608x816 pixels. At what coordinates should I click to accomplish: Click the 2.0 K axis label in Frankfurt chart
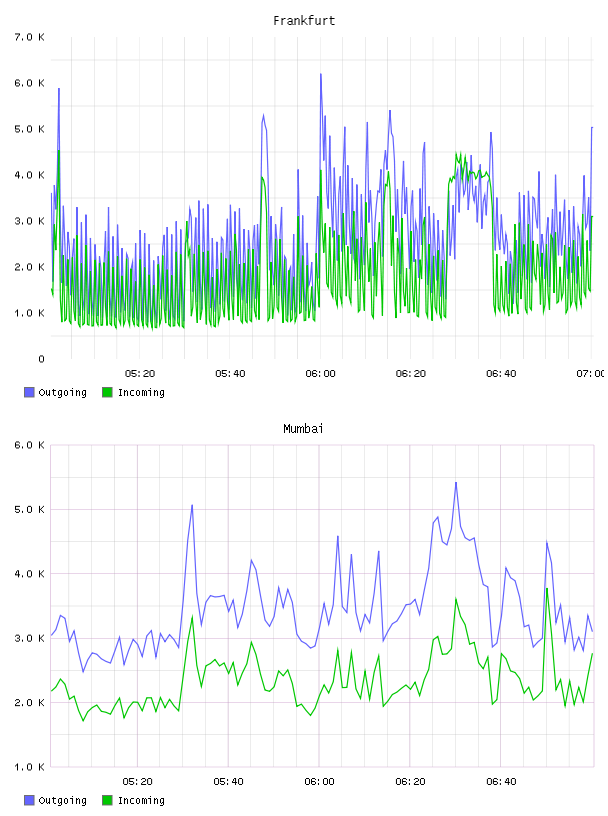click(x=30, y=267)
